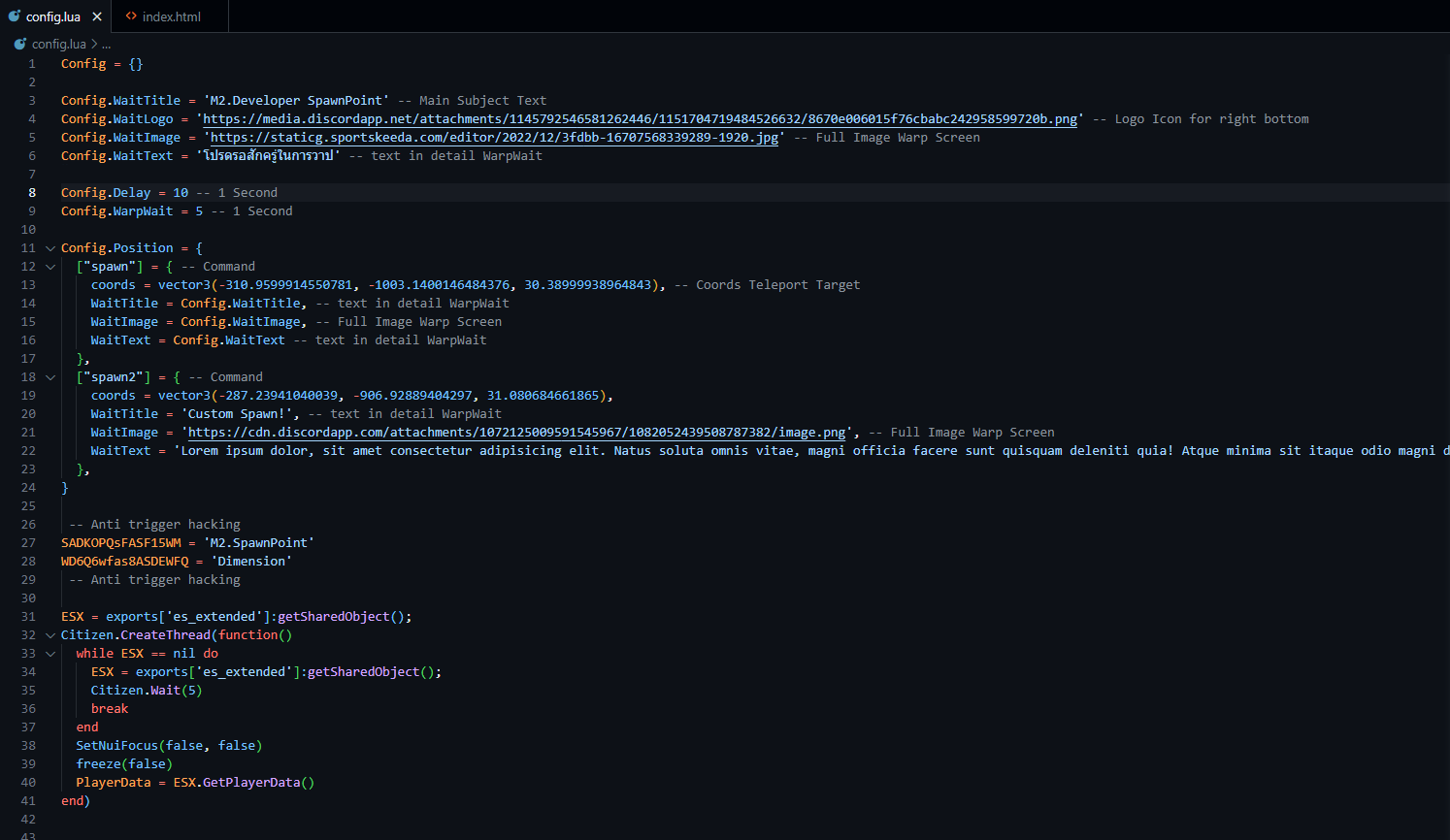Click the "spawn2" key on line 18
Screen dimensions: 1450x840
coord(114,377)
